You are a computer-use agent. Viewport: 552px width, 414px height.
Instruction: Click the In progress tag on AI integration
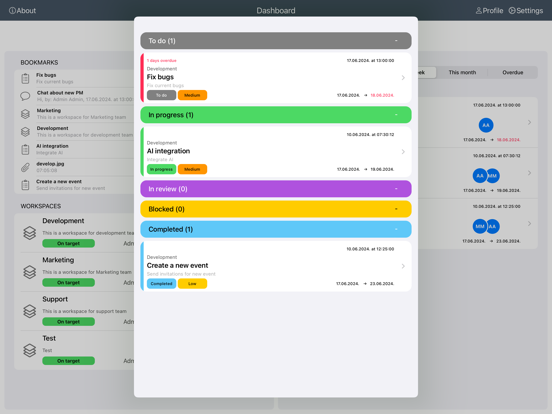tap(161, 169)
